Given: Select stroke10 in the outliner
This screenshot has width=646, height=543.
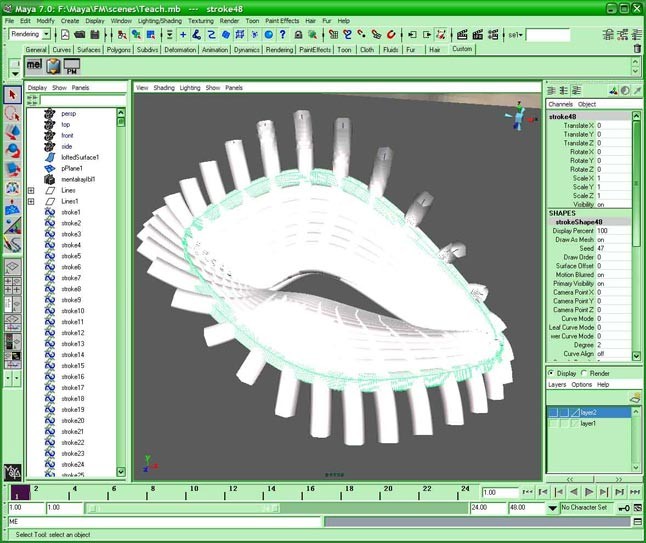Looking at the screenshot, I should point(72,311).
